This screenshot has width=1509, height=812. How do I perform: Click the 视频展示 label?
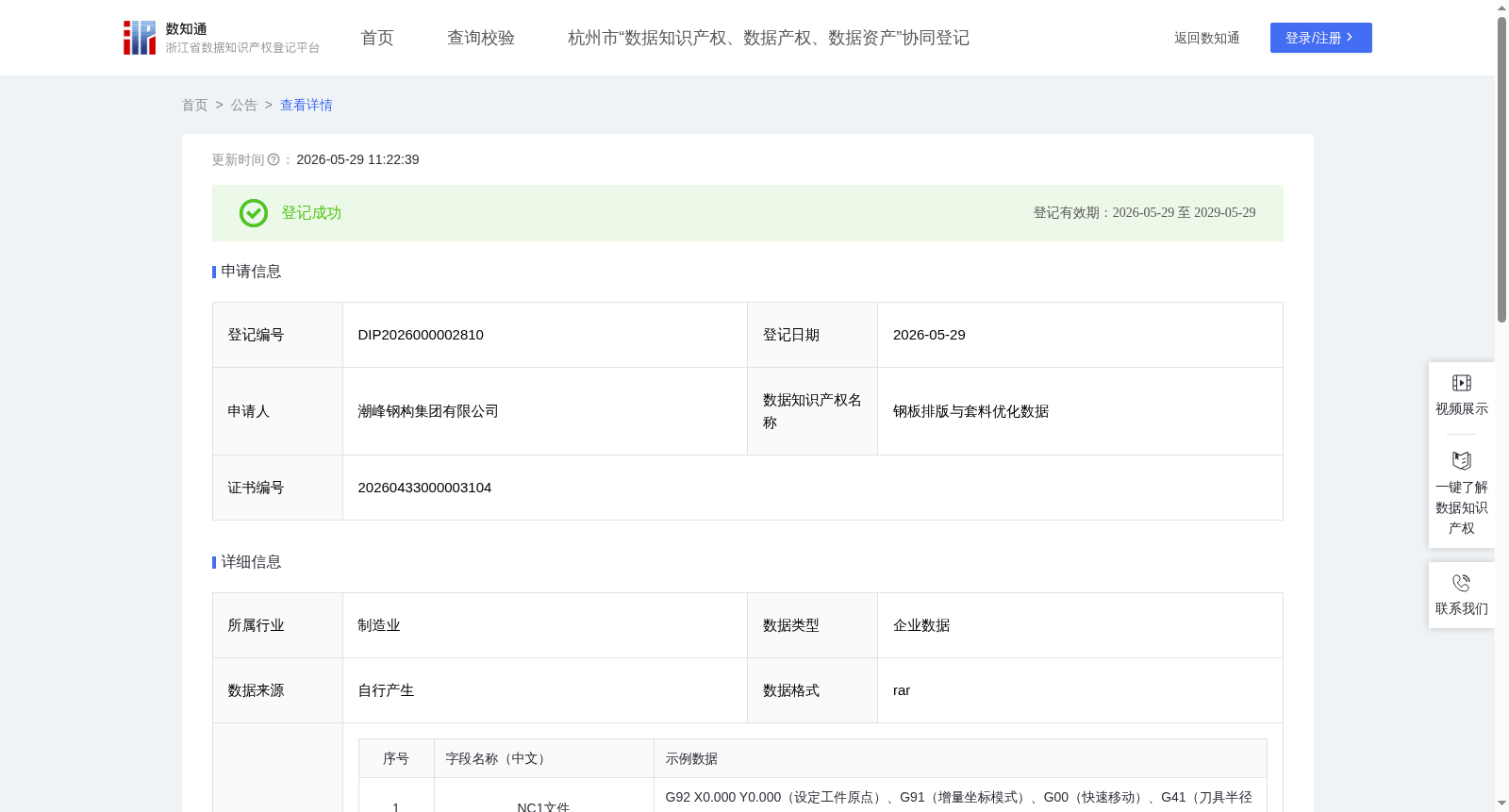click(1462, 408)
